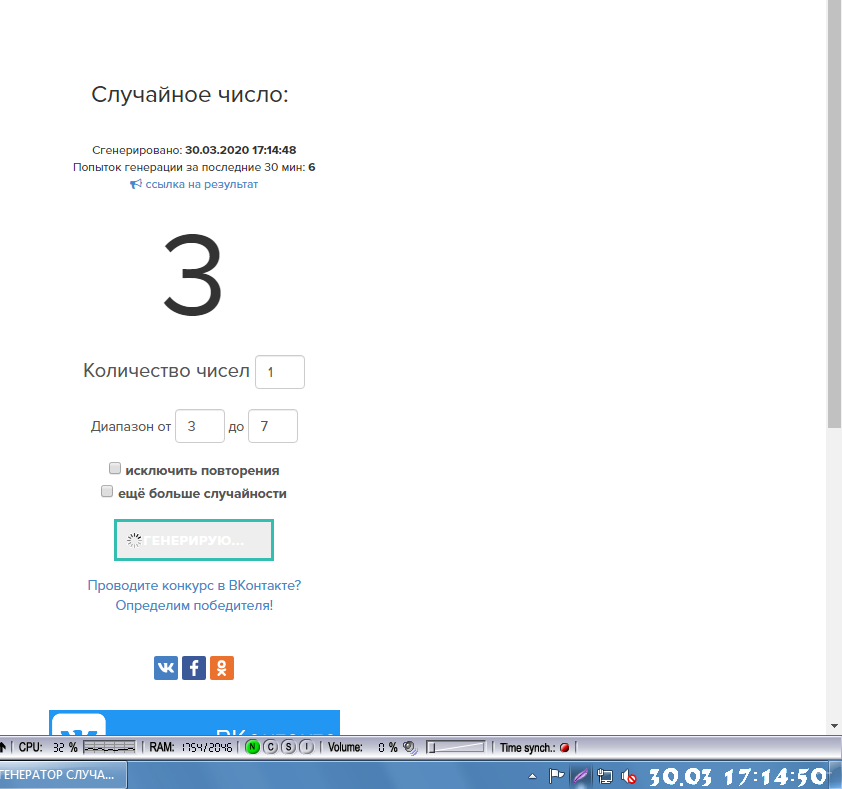Click the taskbar clock showing 17:14:50
The height and width of the screenshot is (789, 842).
738,777
